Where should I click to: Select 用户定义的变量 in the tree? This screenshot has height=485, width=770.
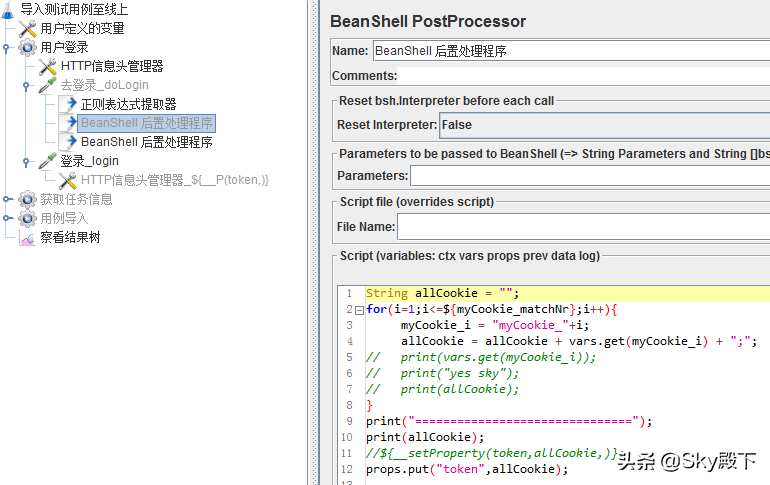(x=82, y=28)
